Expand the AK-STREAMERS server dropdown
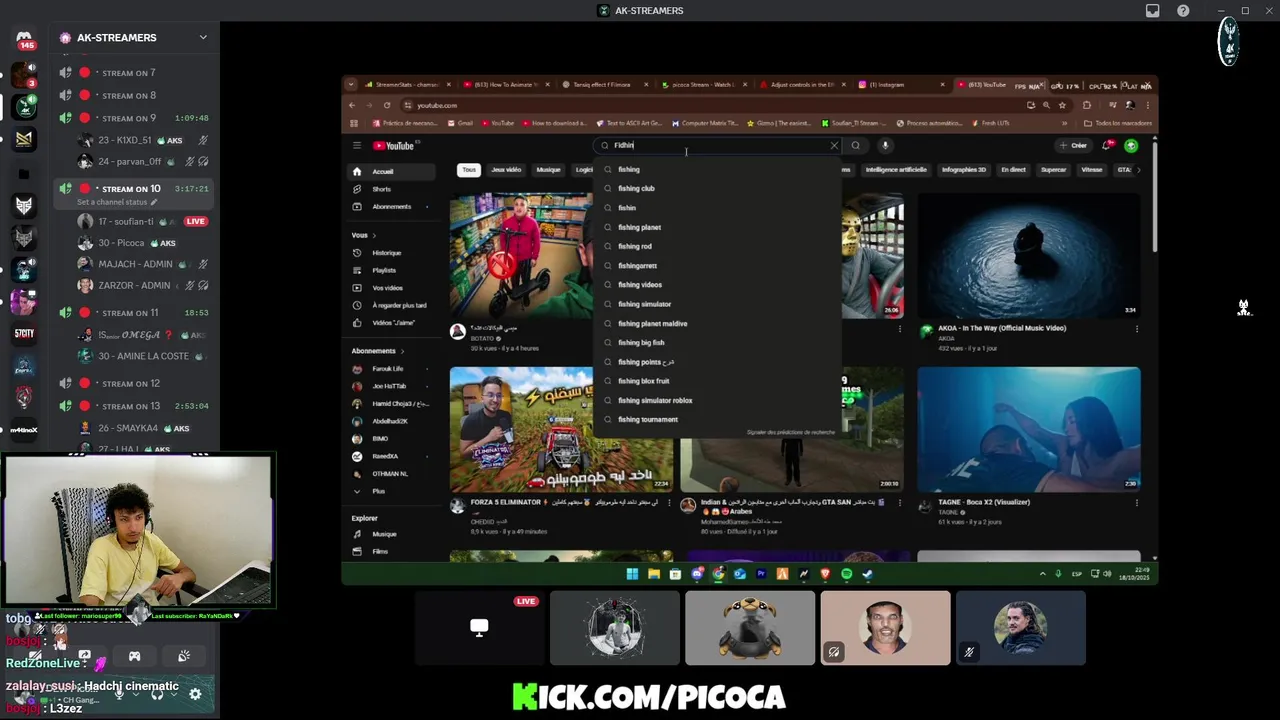Viewport: 1280px width, 720px height. (x=203, y=37)
